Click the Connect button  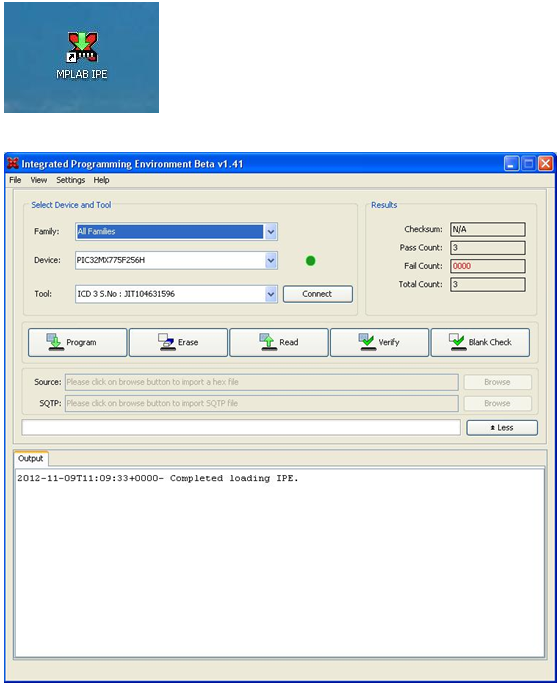[x=318, y=294]
